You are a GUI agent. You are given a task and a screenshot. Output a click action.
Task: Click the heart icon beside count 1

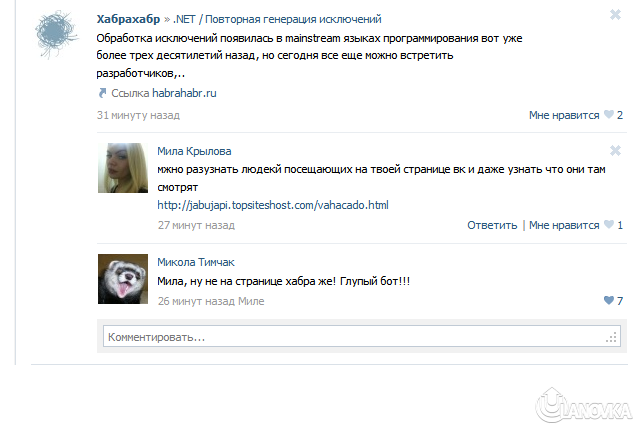(x=609, y=224)
